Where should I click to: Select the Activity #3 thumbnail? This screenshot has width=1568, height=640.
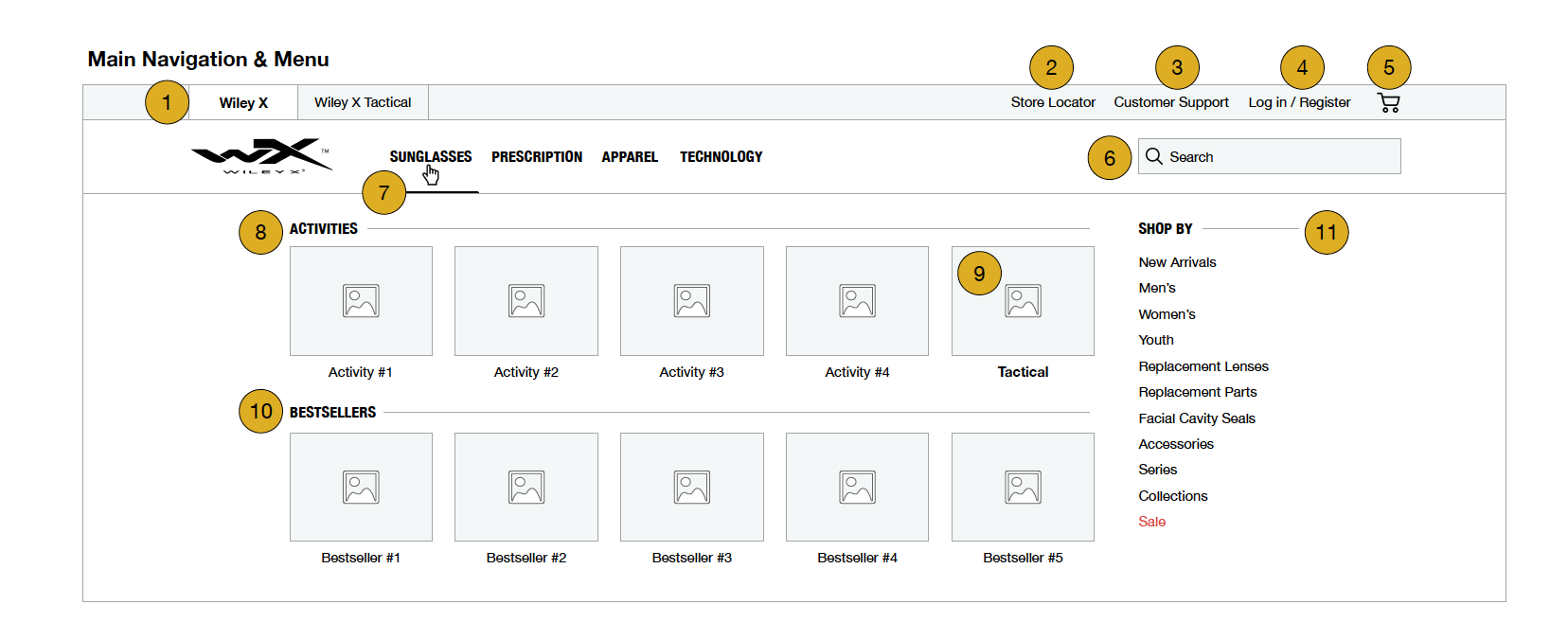692,301
